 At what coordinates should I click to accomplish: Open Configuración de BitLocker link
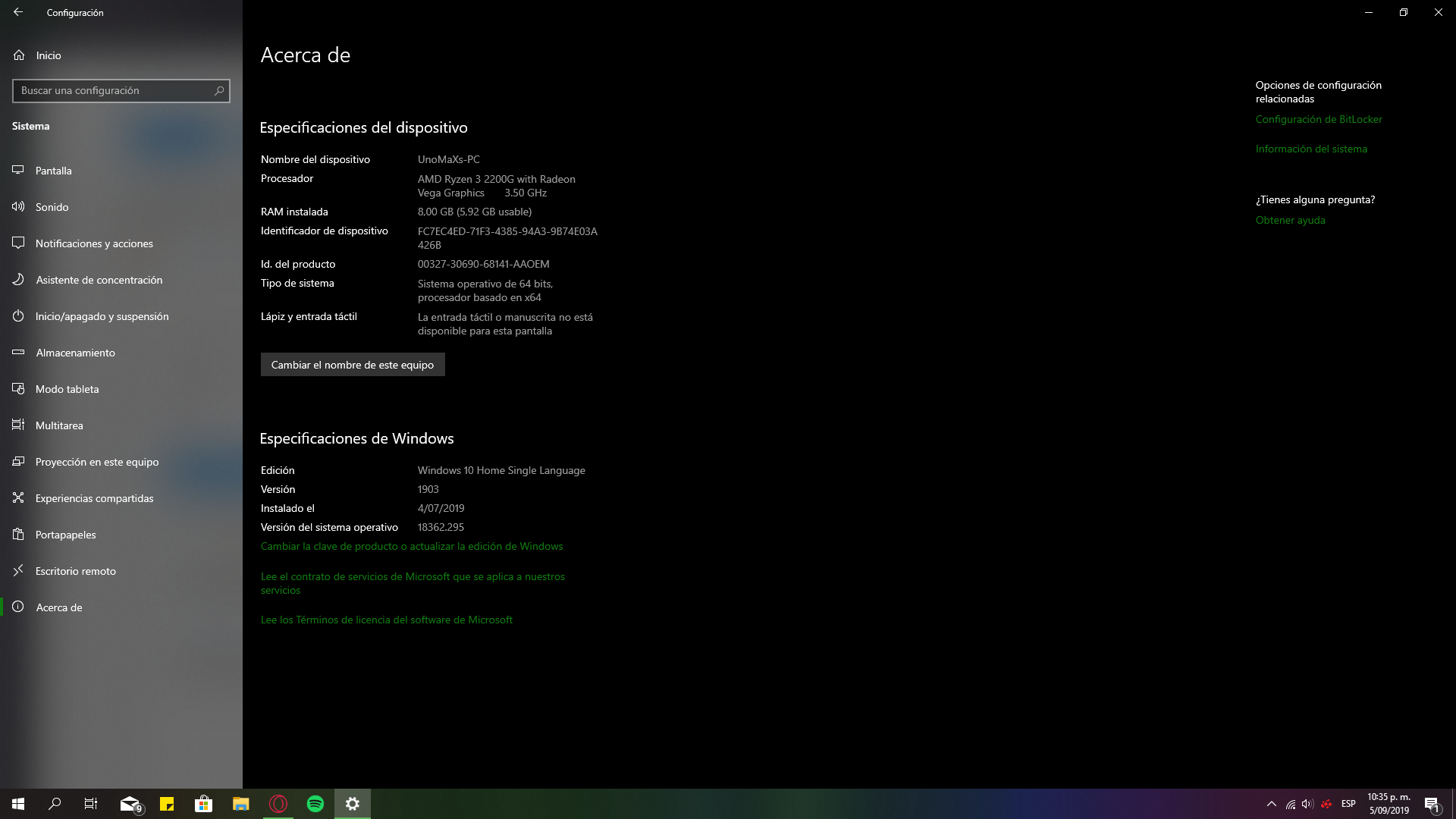[x=1319, y=119]
